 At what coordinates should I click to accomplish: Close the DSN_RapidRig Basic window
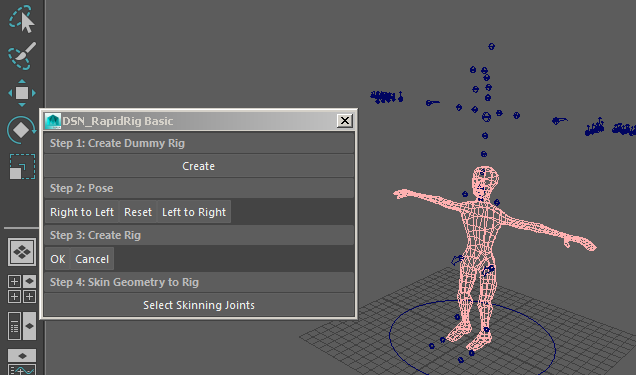click(x=345, y=120)
